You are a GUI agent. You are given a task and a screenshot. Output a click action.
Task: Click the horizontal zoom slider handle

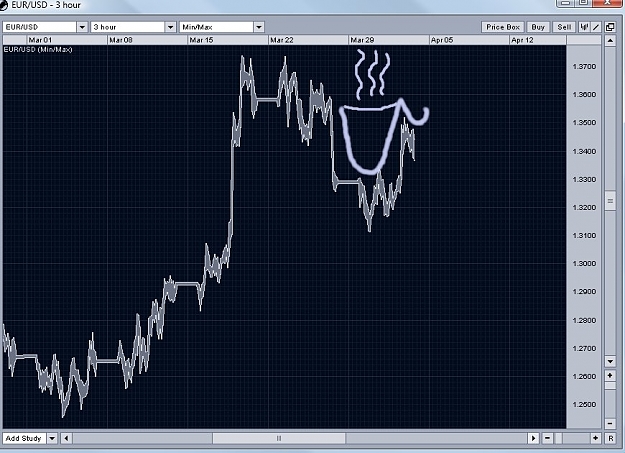click(559, 438)
